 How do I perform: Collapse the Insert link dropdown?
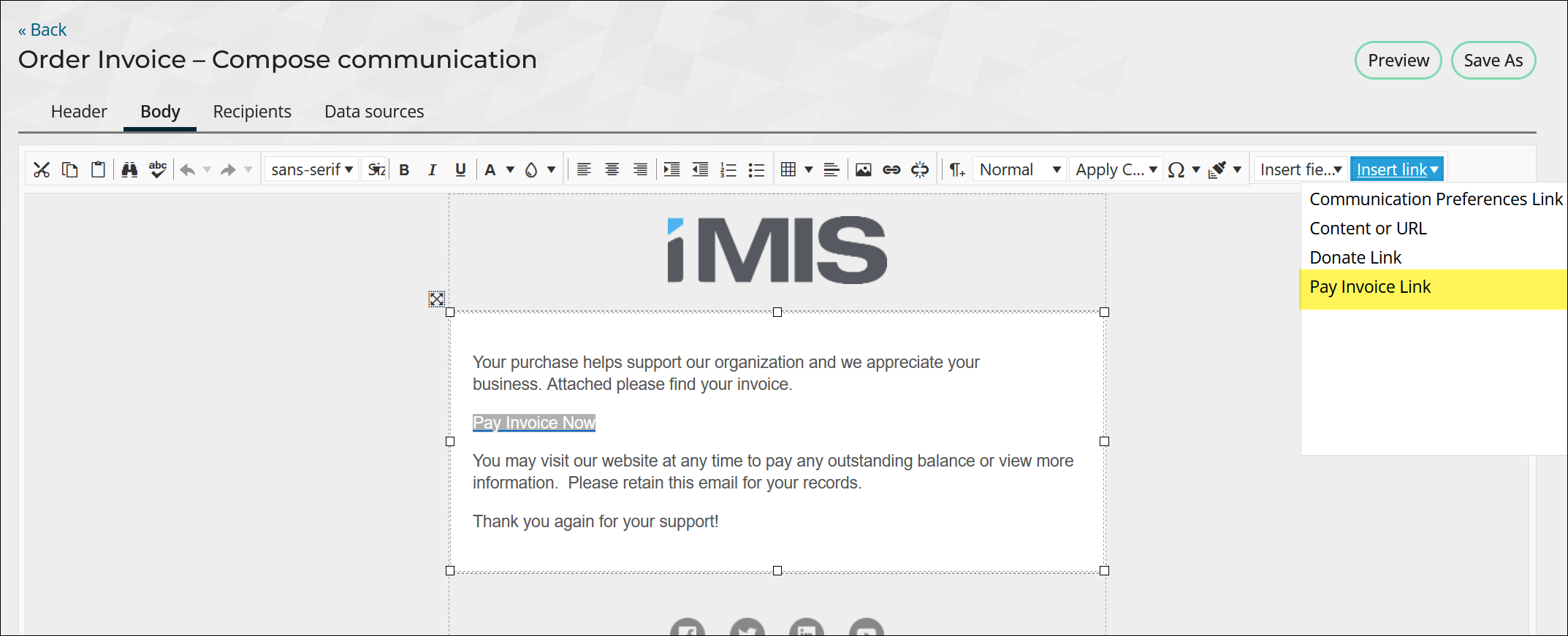point(1397,170)
